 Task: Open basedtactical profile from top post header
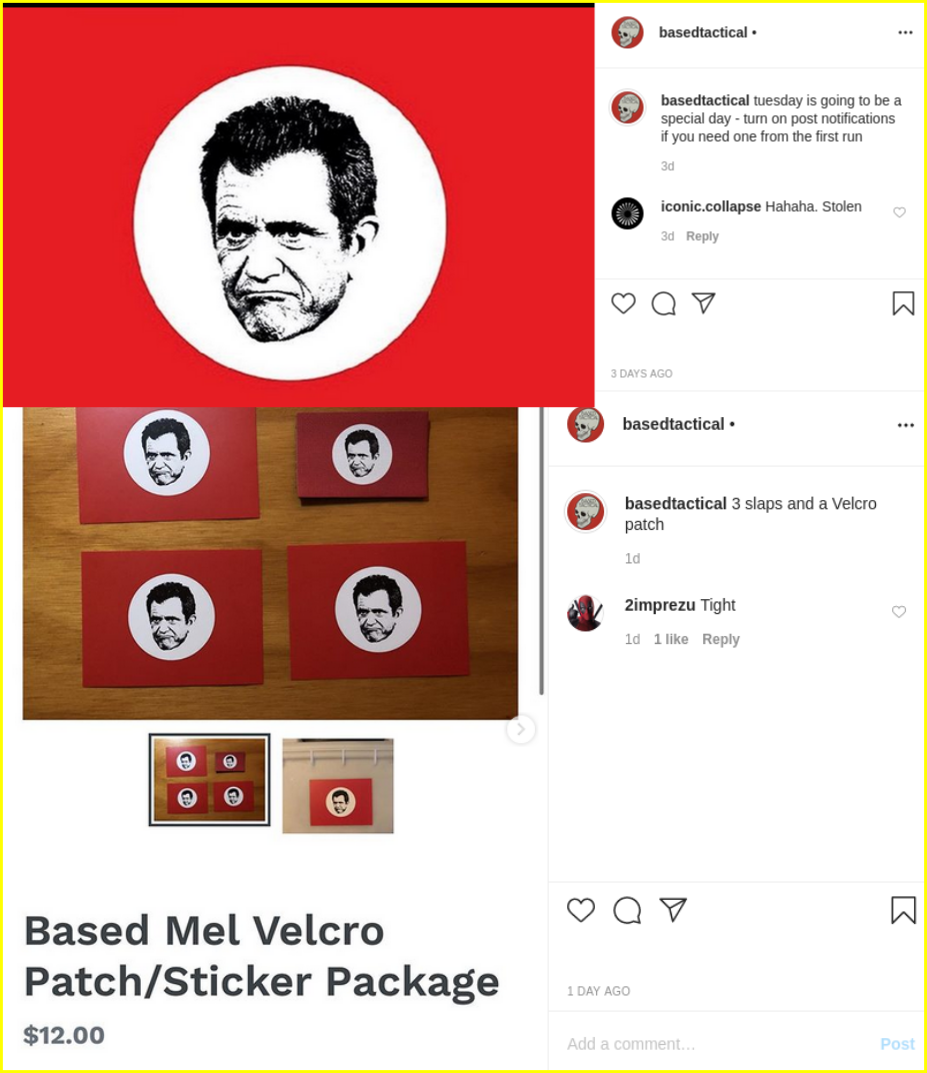click(703, 32)
